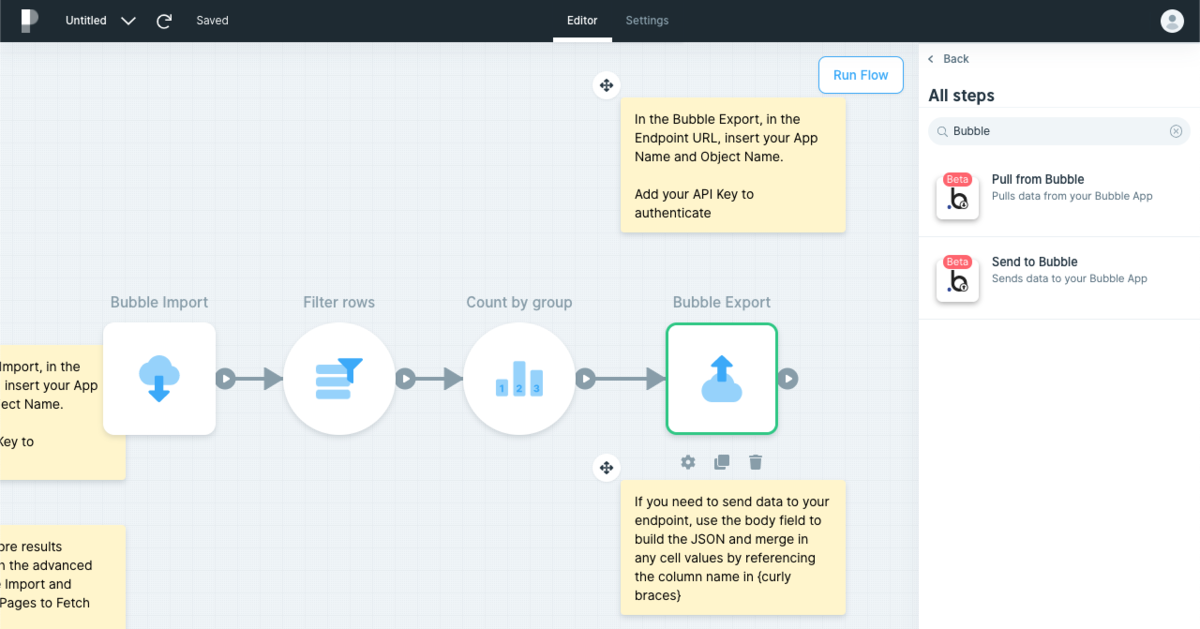Open the Untitled flow name dropdown

[x=128, y=21]
